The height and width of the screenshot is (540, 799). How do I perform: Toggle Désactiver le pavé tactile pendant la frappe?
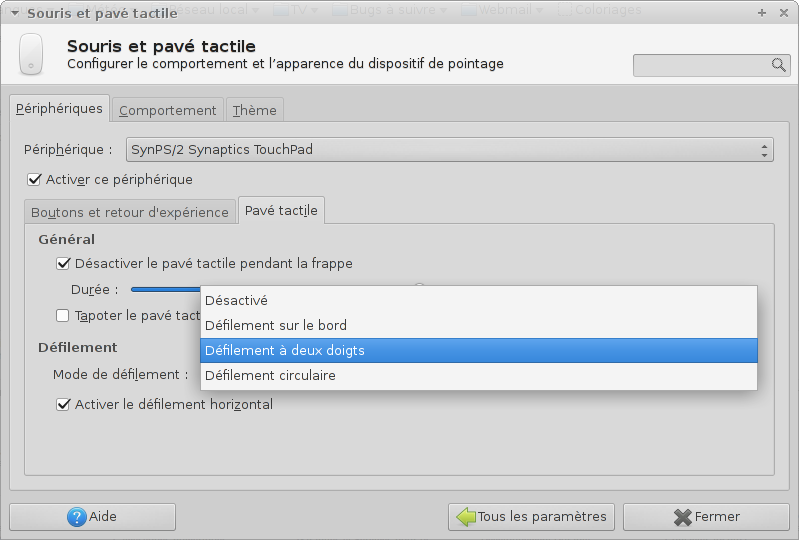[64, 264]
